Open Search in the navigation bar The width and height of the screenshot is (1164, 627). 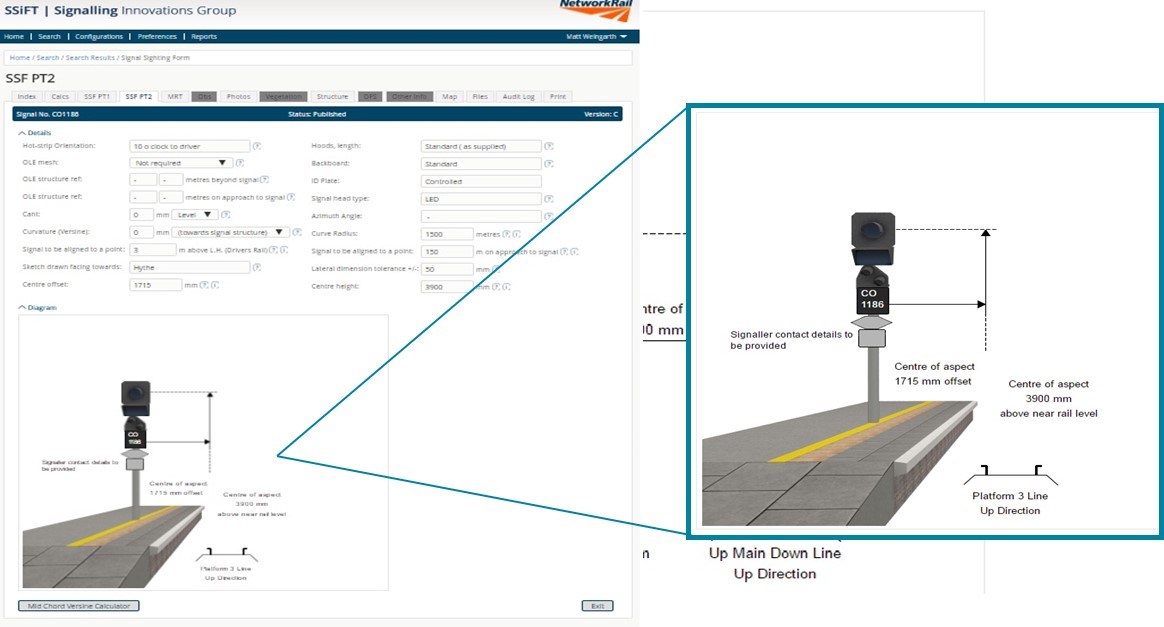pos(50,36)
